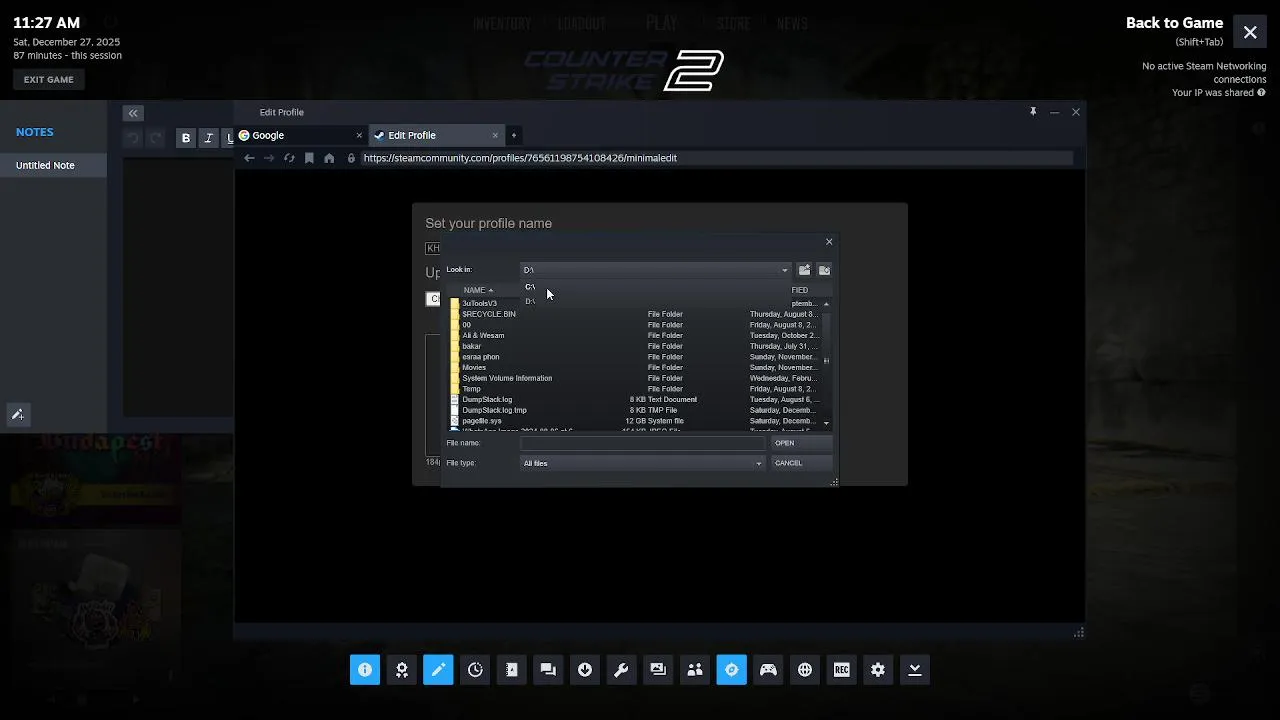Open the downloads arrow icon

point(585,670)
